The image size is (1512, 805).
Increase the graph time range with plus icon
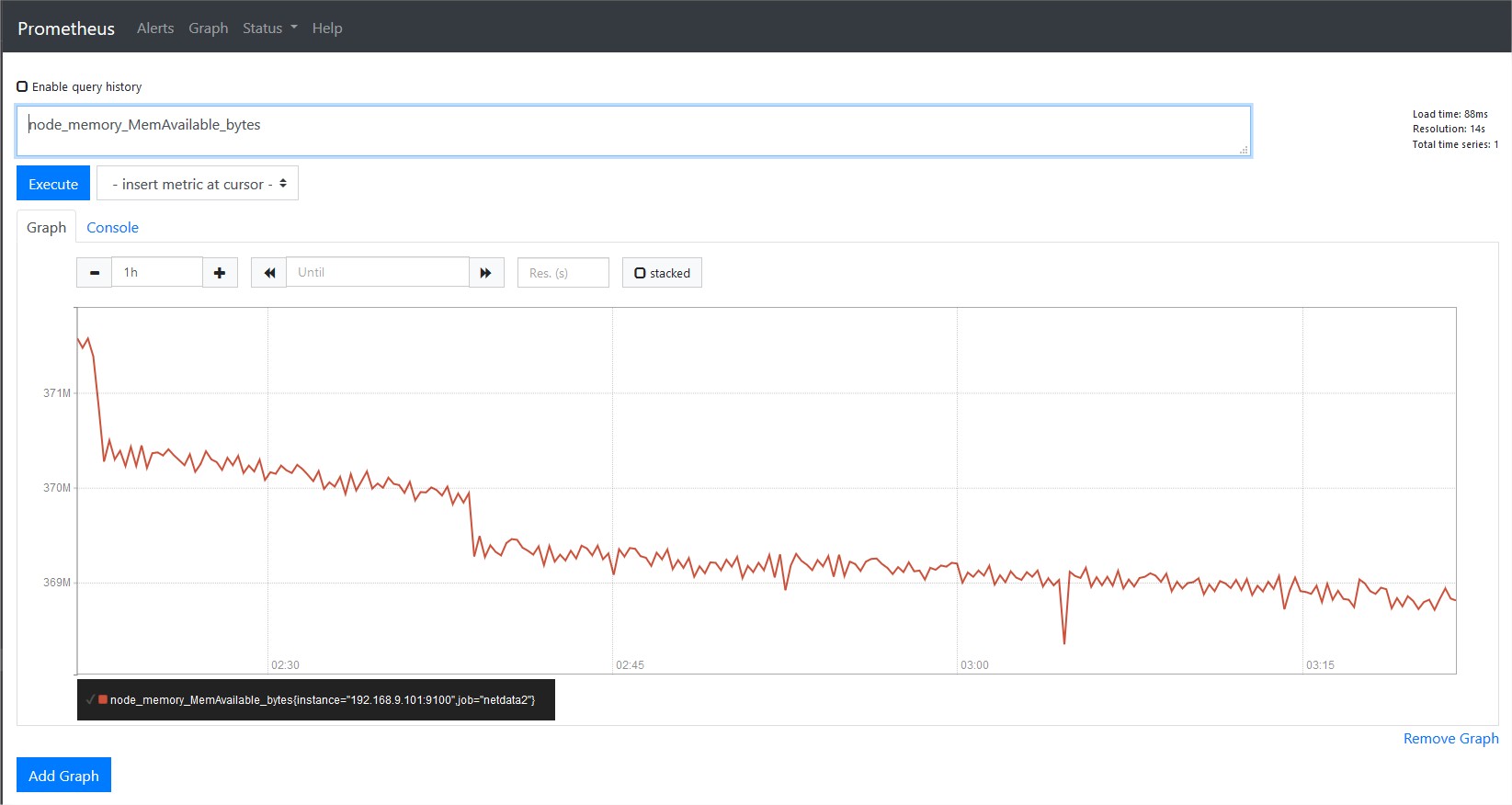click(x=220, y=273)
